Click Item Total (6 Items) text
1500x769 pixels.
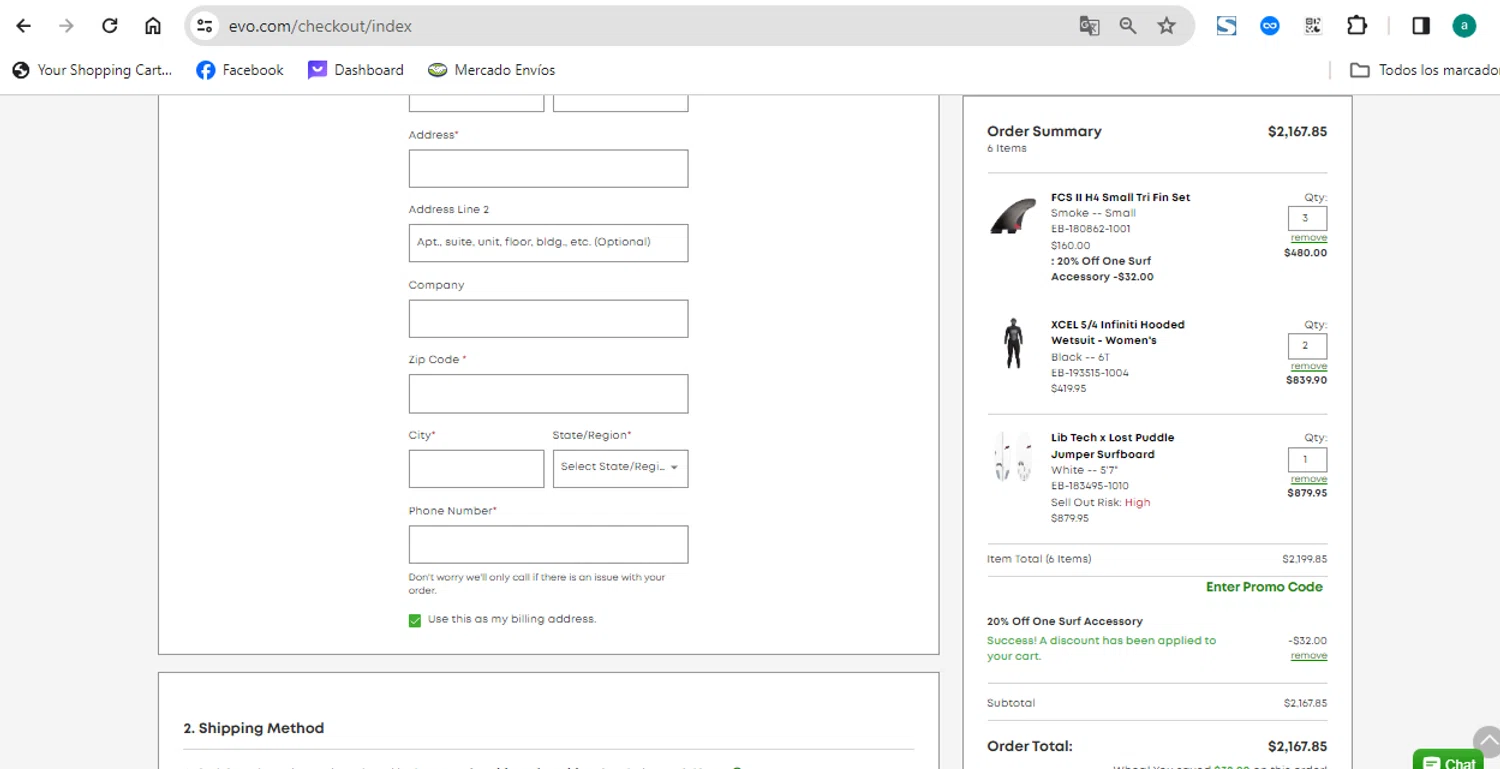1039,559
